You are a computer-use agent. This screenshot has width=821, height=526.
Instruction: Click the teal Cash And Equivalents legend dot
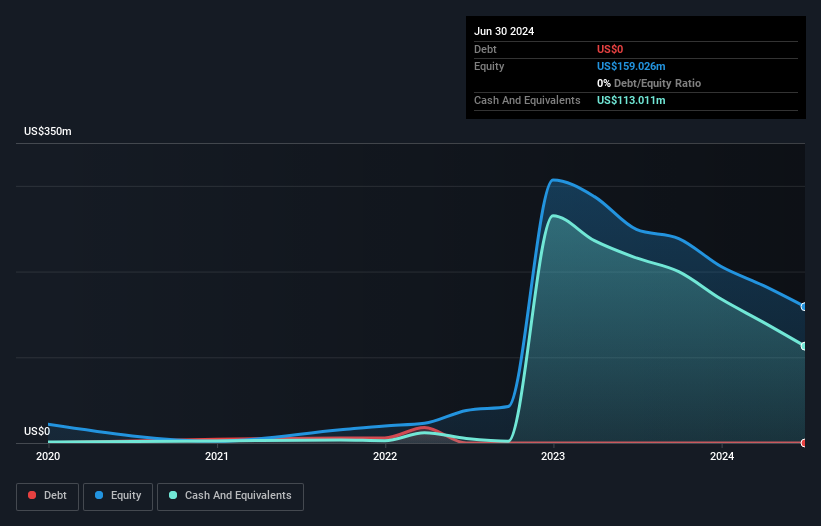pyautogui.click(x=173, y=495)
